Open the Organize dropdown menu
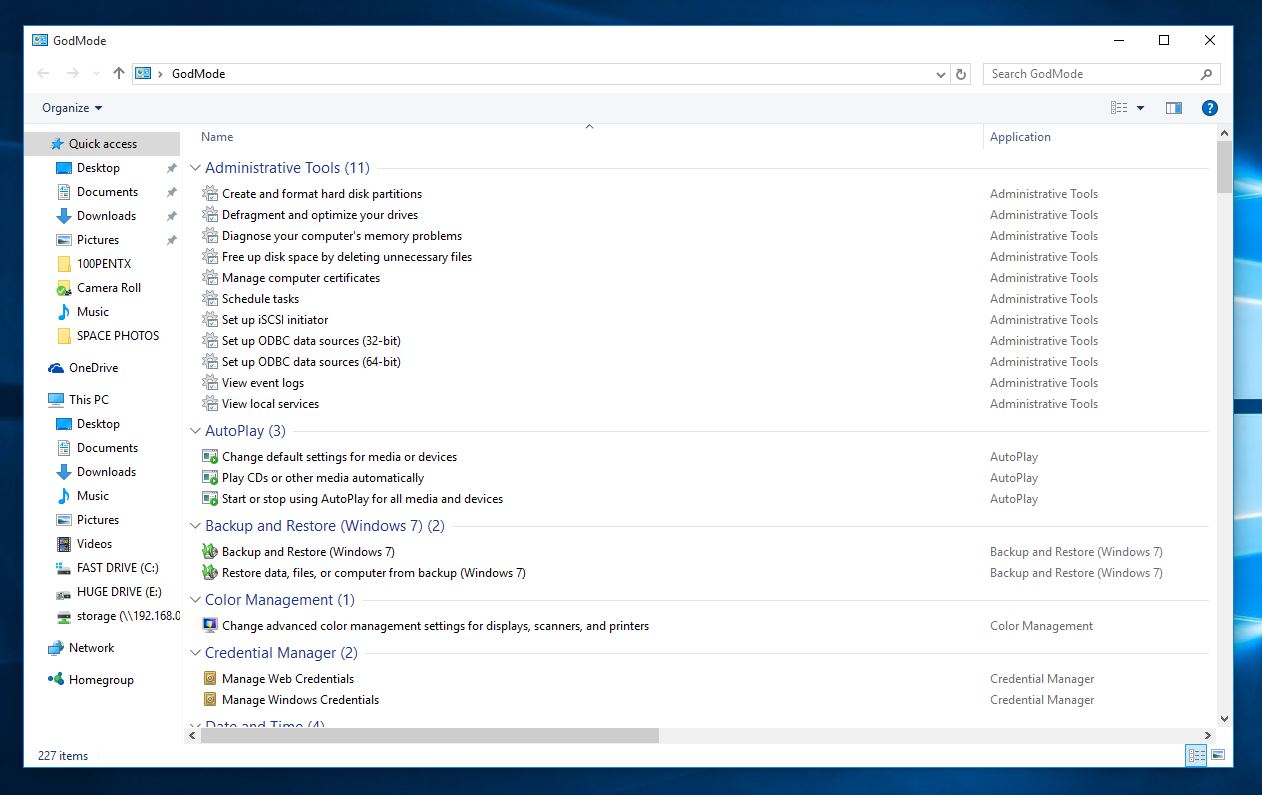The image size is (1262, 795). tap(72, 108)
